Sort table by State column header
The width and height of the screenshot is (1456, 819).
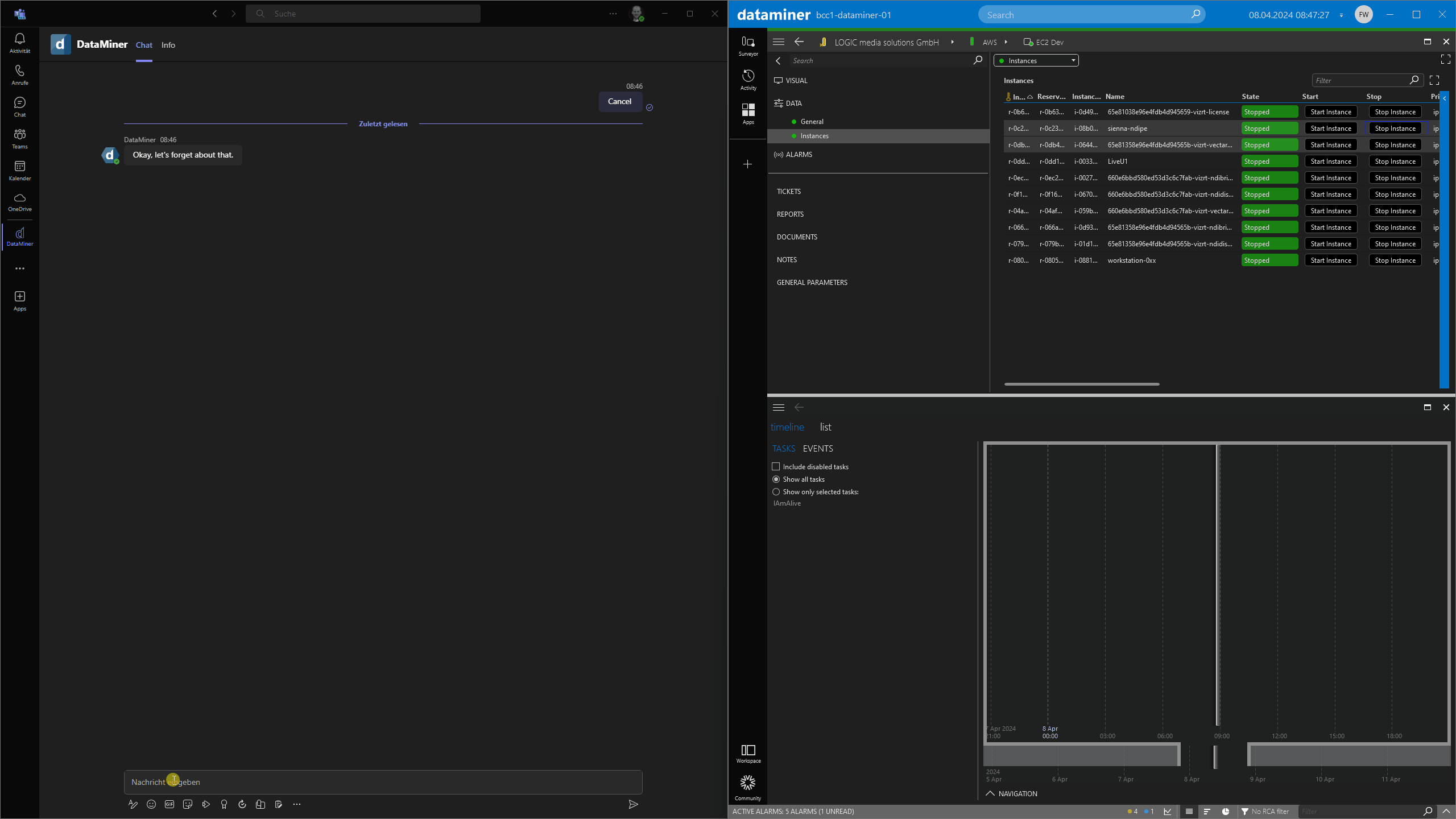[x=1250, y=97]
